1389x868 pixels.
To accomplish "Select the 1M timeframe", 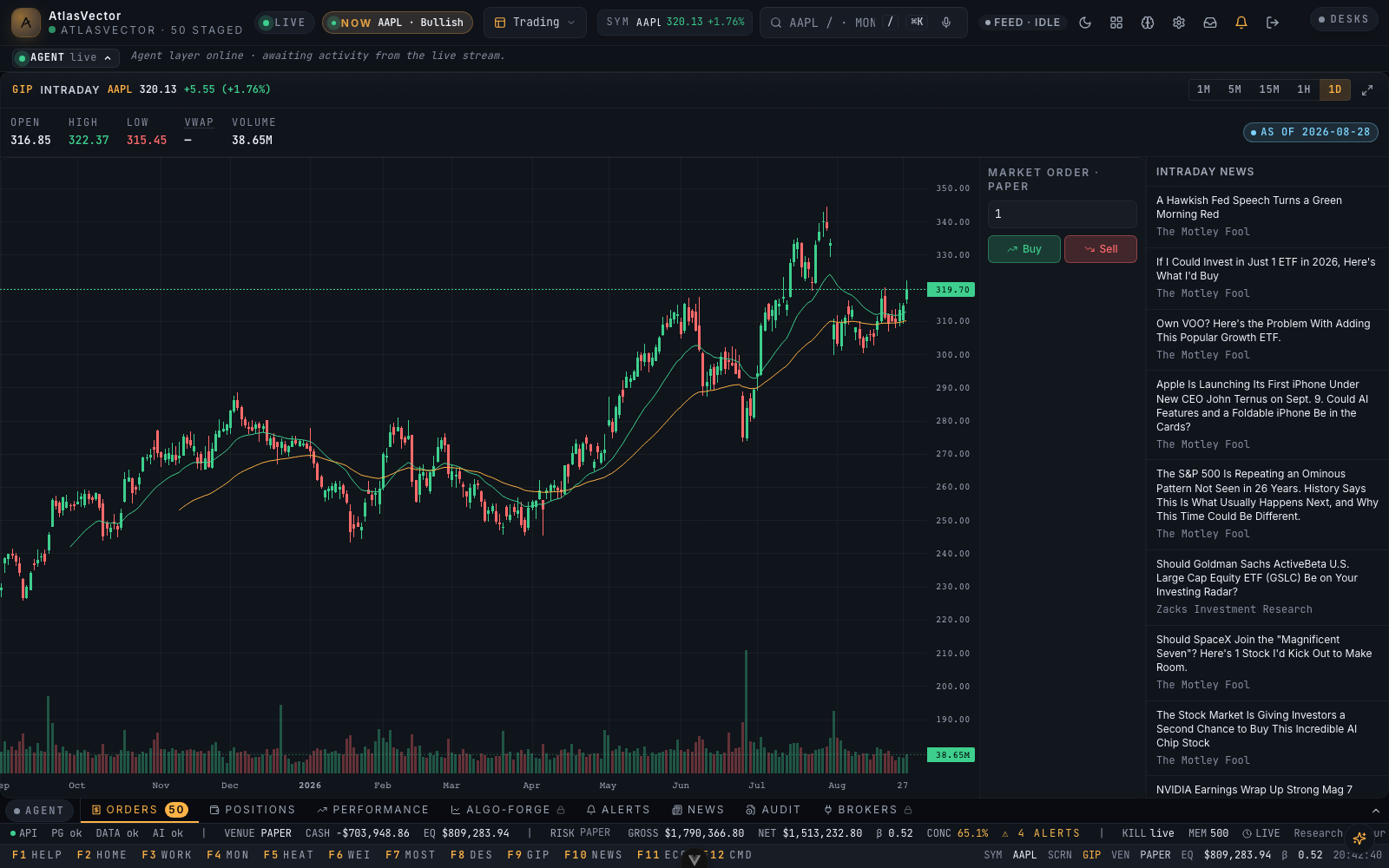I will tap(1203, 89).
